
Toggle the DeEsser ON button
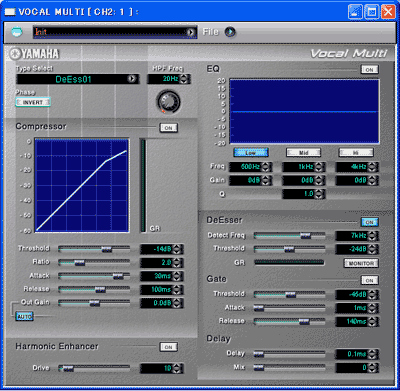click(x=369, y=222)
